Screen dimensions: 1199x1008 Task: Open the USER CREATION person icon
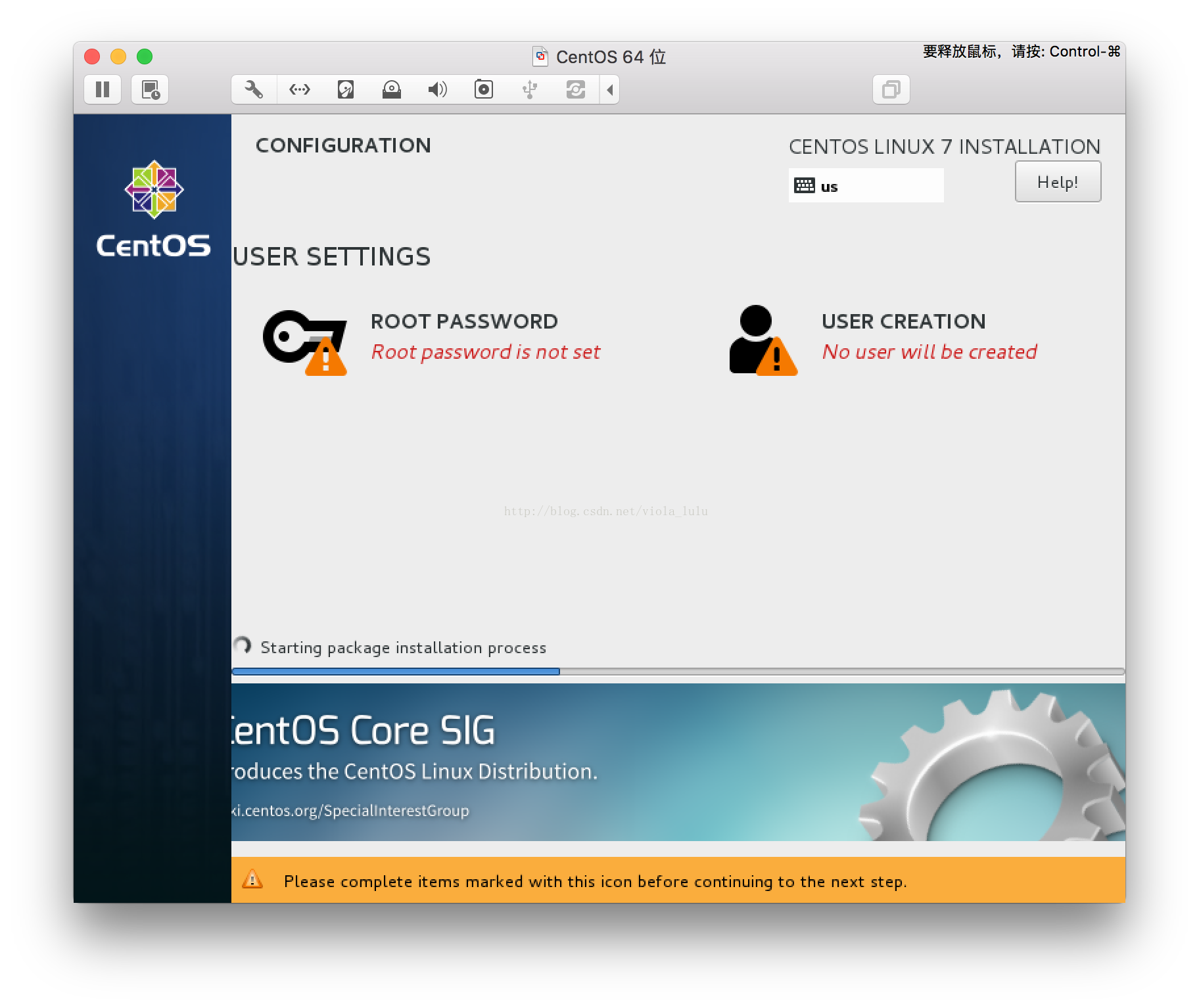(x=763, y=340)
